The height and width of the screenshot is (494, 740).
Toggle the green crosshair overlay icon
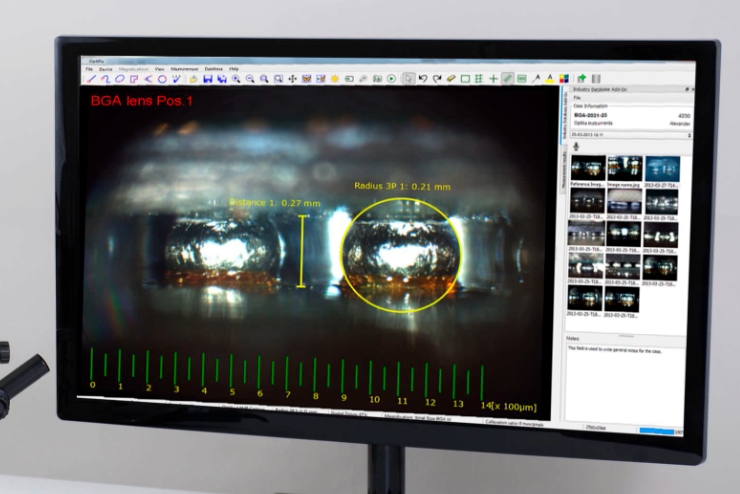tap(494, 79)
